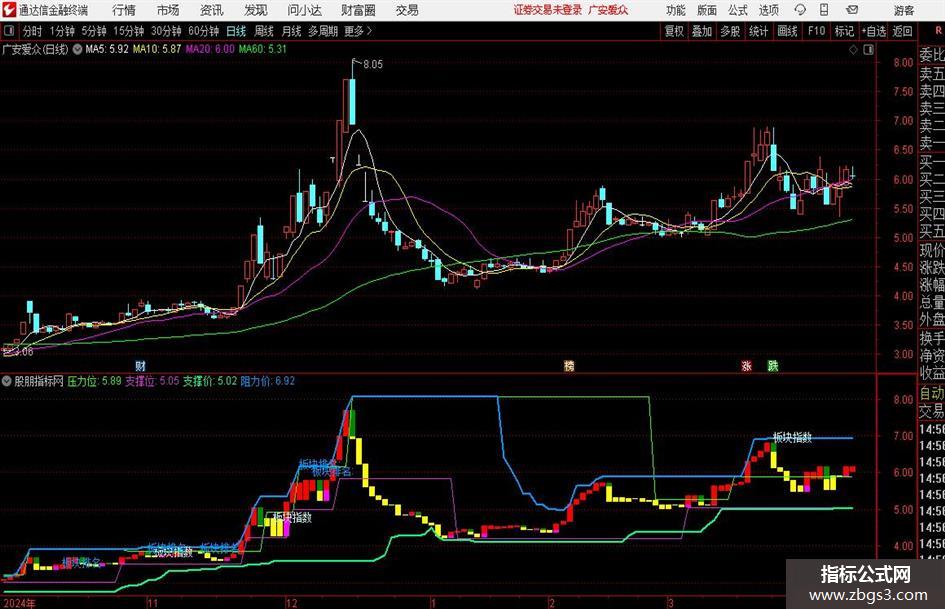Open the 市场 menu
Image resolution: width=945 pixels, height=609 pixels.
[x=168, y=10]
